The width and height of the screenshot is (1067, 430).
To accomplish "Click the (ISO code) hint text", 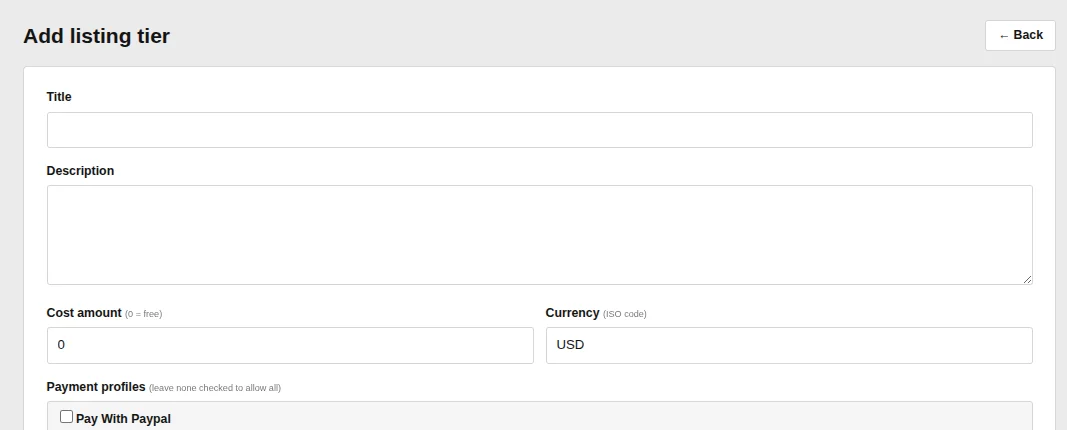I will point(625,314).
